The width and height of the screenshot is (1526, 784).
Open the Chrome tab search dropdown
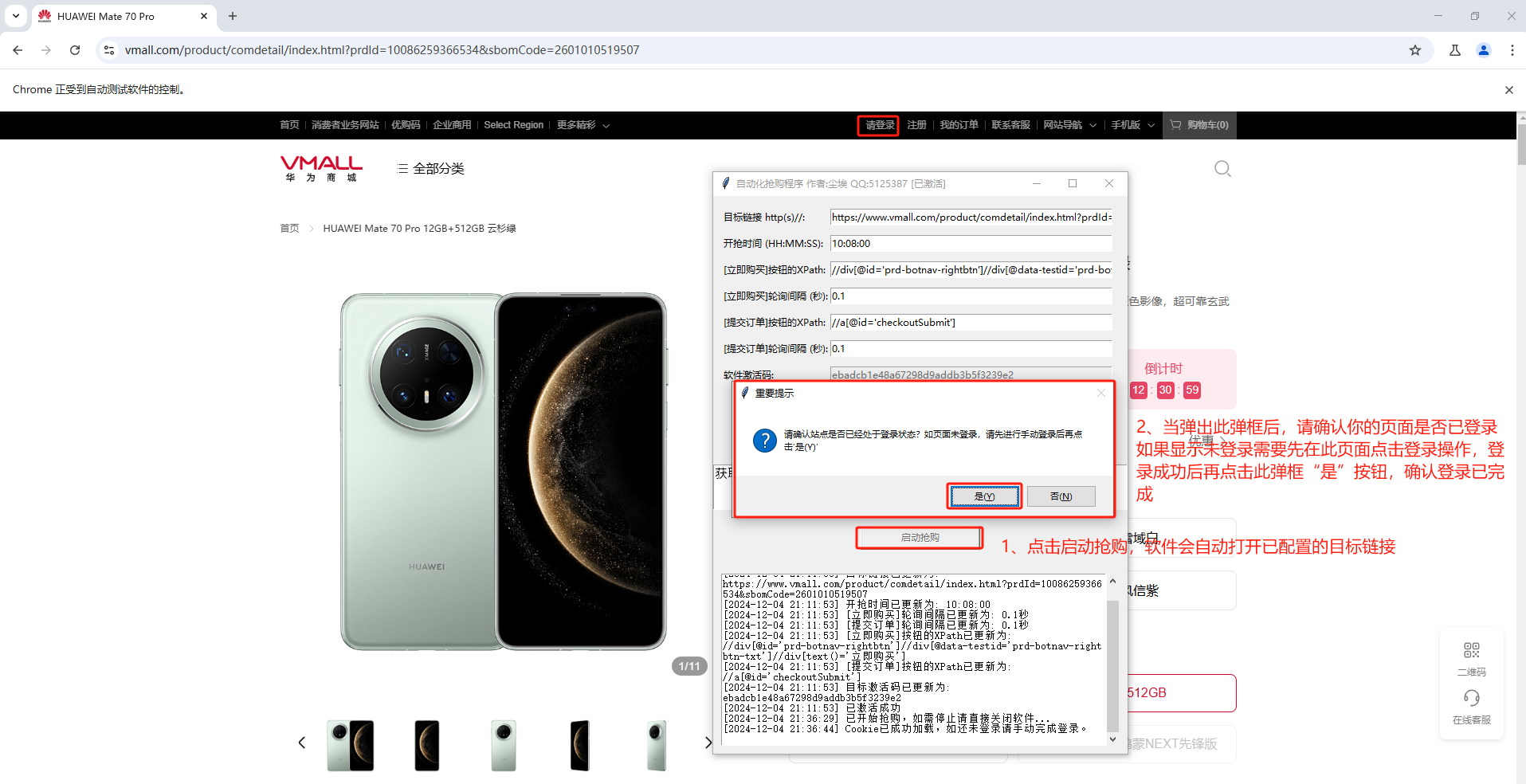(x=16, y=16)
